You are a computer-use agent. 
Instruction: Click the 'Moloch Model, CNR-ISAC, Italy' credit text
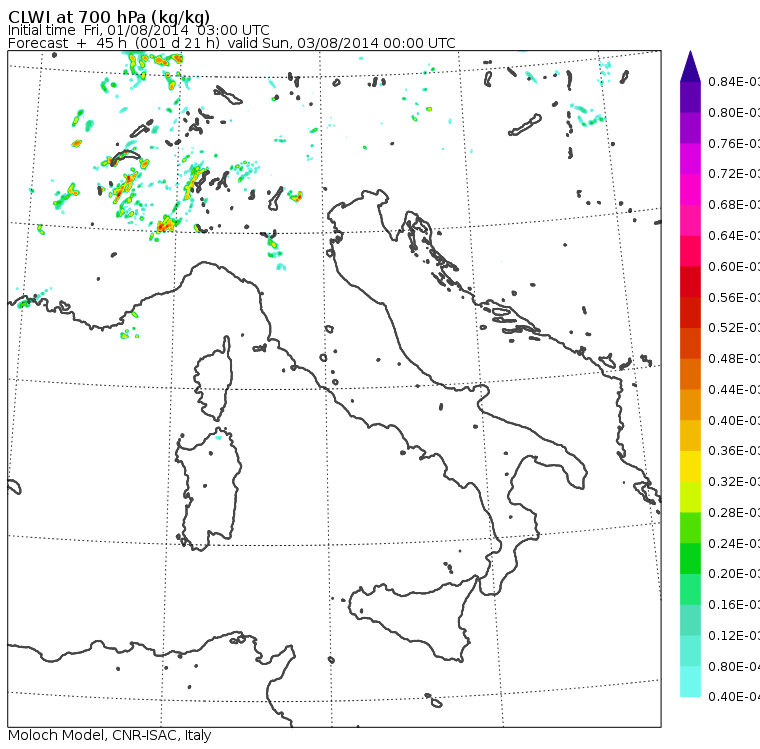(110, 735)
